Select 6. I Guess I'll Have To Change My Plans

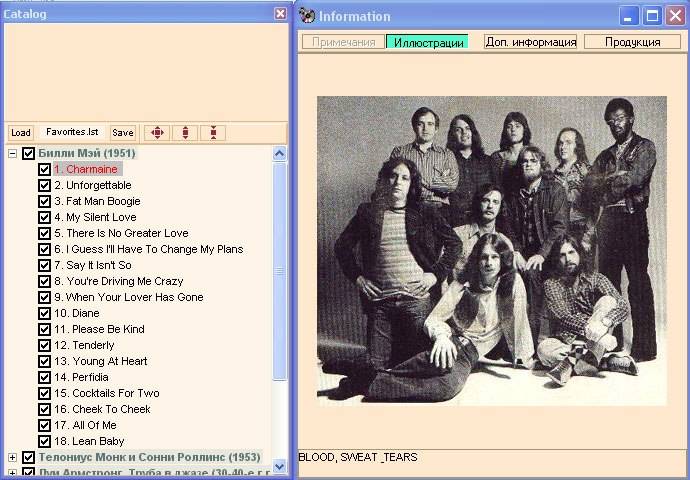click(149, 249)
